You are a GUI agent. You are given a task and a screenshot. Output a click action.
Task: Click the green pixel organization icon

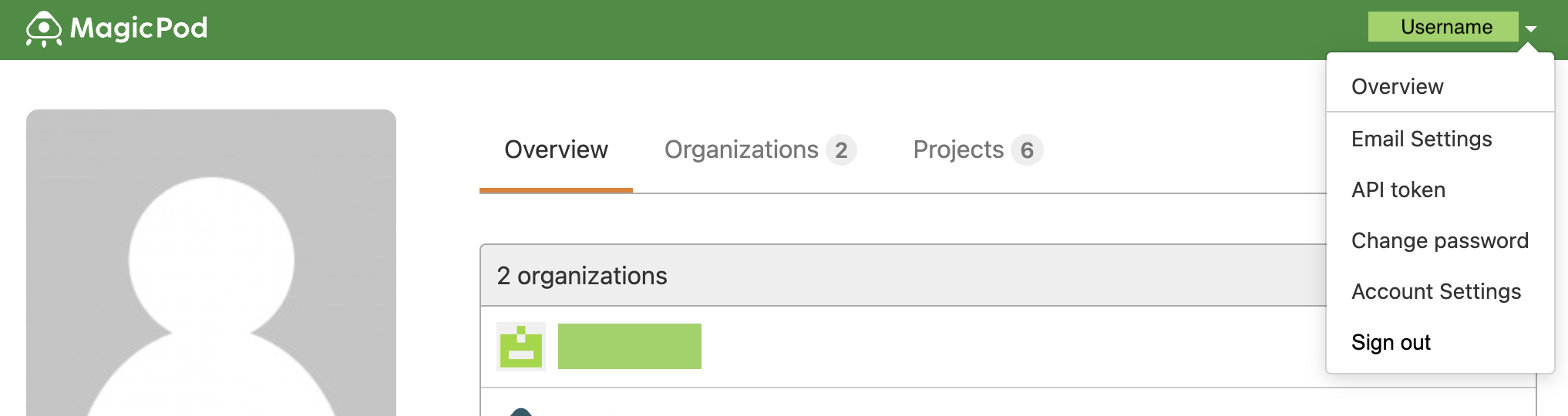coord(521,347)
